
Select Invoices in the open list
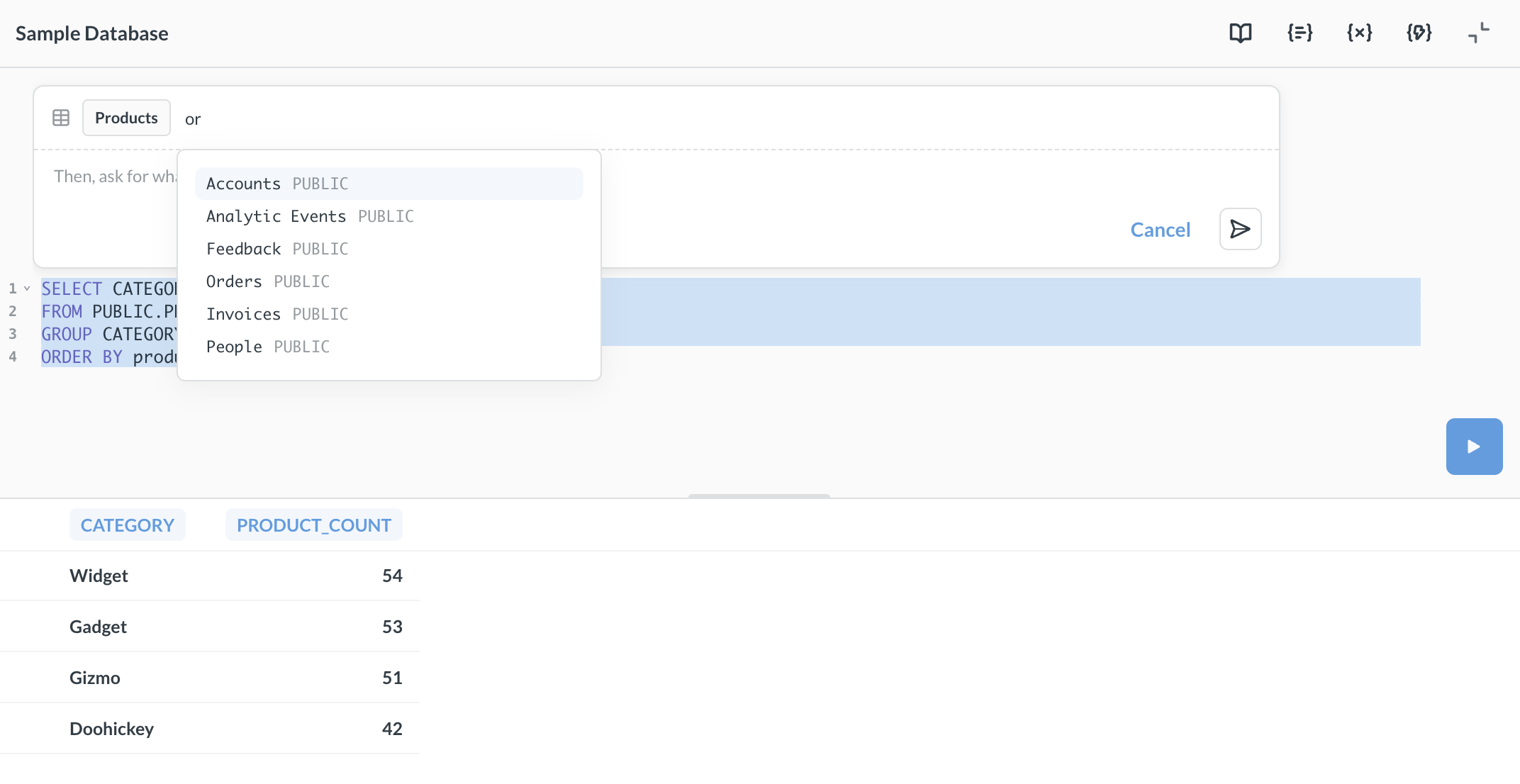tap(276, 313)
